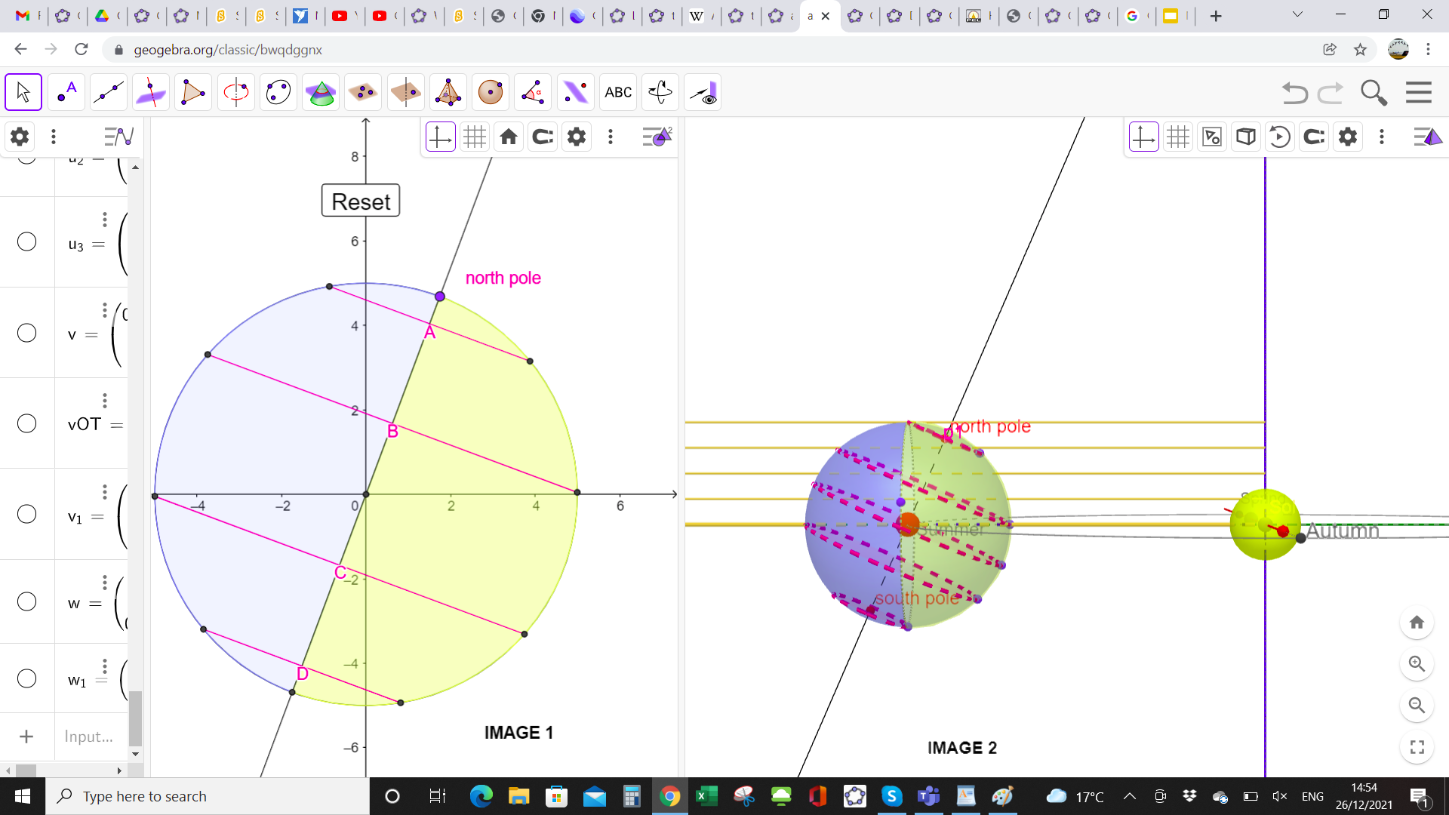Toggle visibility circle of v₁
1449x815 pixels.
27,514
